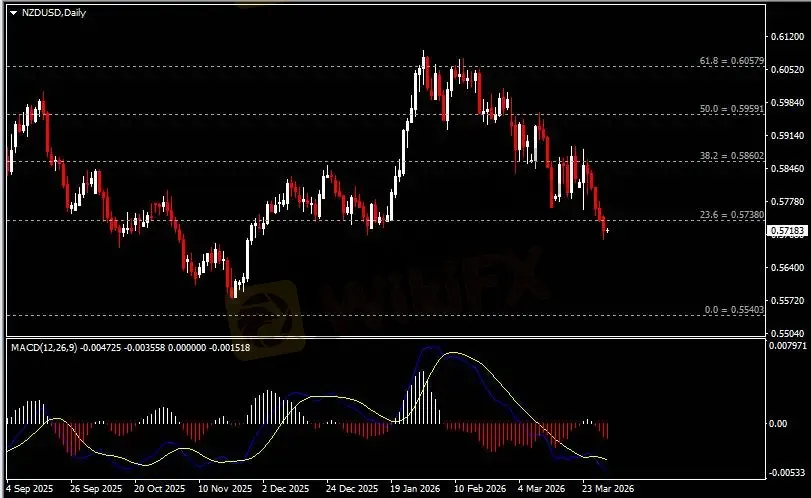Click the 2 Dec 2025 date label
This screenshot has width=811, height=498.
(x=284, y=491)
